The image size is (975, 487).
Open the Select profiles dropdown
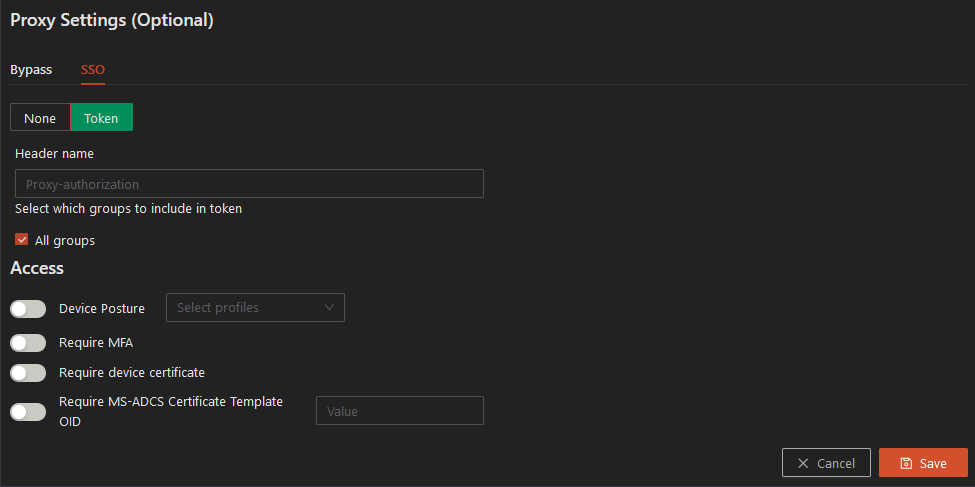[x=255, y=308]
